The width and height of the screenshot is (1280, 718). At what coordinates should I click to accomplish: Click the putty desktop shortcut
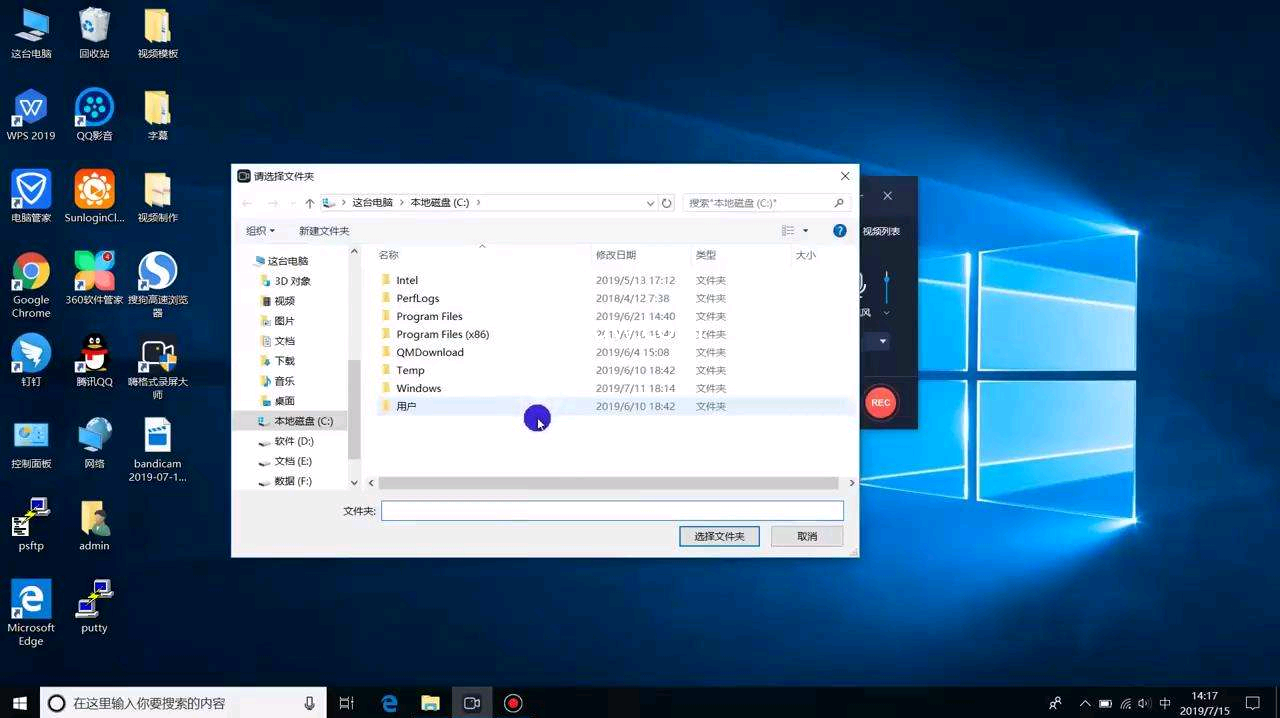coord(94,606)
